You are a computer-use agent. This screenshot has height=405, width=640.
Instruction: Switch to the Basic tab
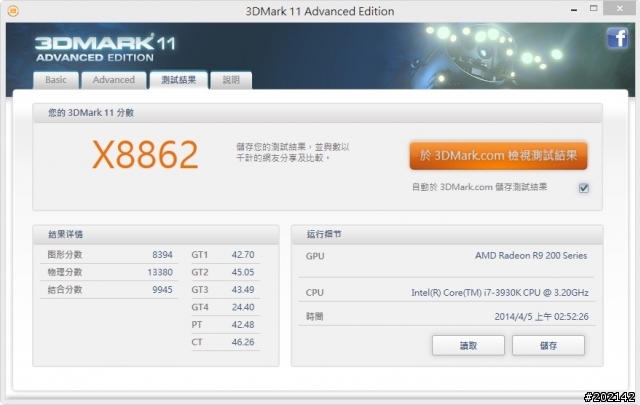[56, 80]
